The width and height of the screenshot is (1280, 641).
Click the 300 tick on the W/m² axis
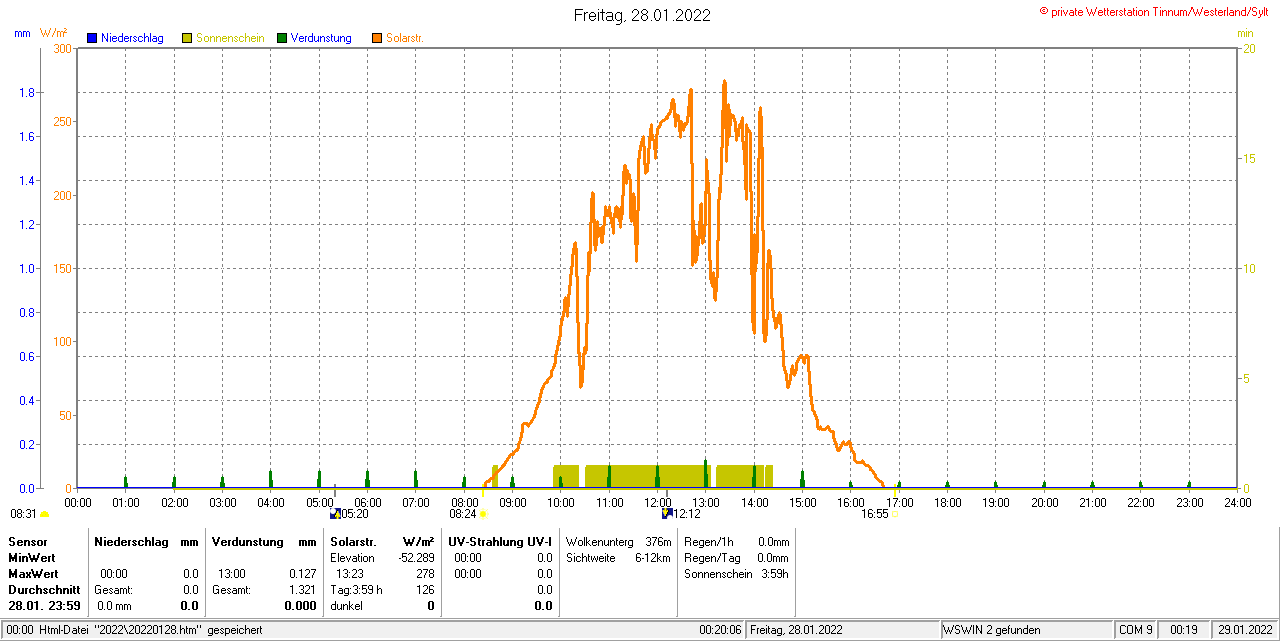click(x=62, y=48)
